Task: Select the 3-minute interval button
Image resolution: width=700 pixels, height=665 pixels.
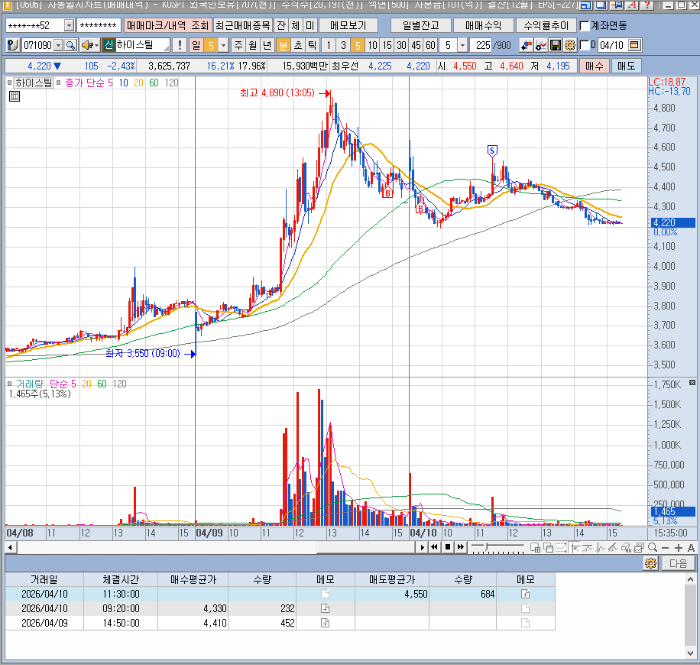Action: (343, 45)
